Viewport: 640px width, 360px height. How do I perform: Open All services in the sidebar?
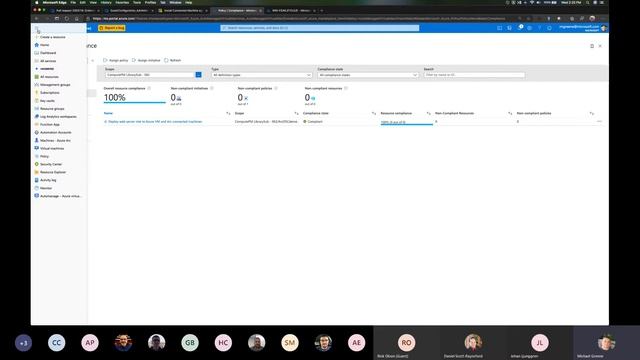tap(48, 61)
